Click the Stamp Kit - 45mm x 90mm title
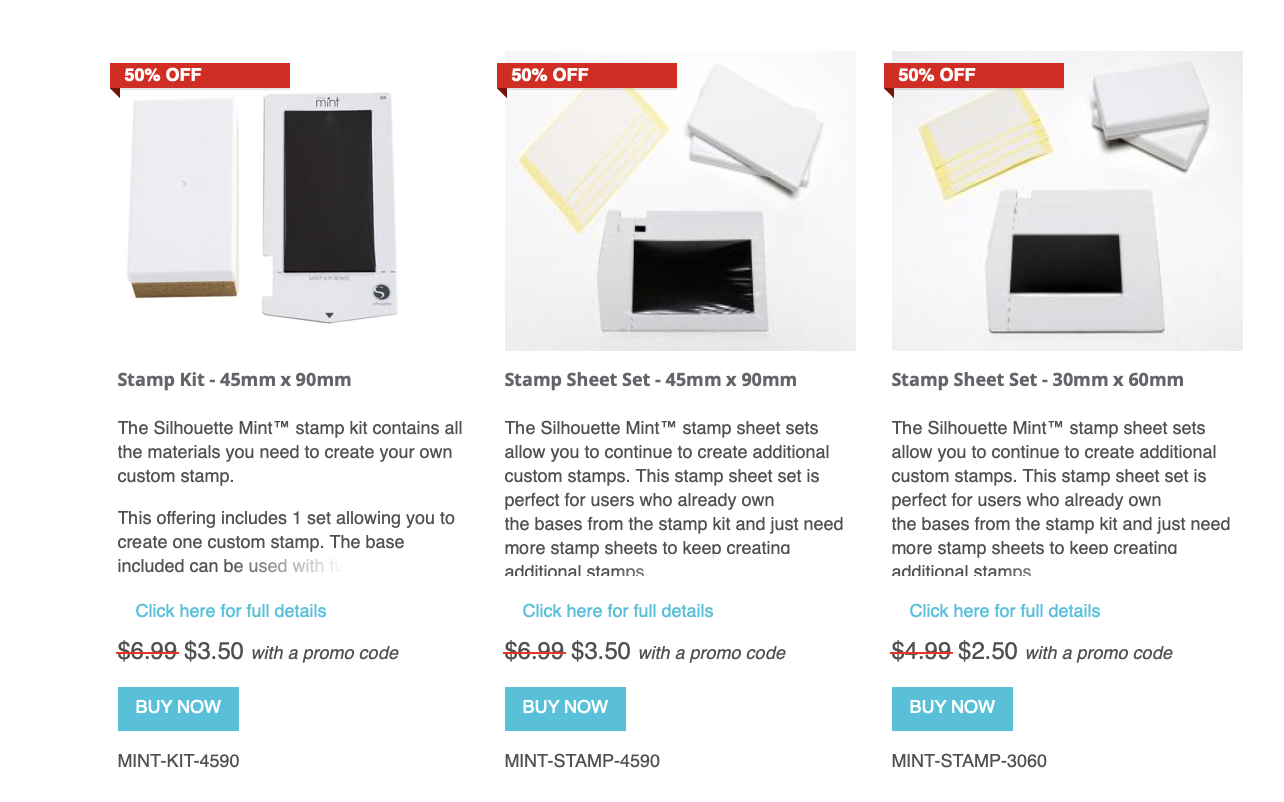The width and height of the screenshot is (1284, 802). coord(234,380)
